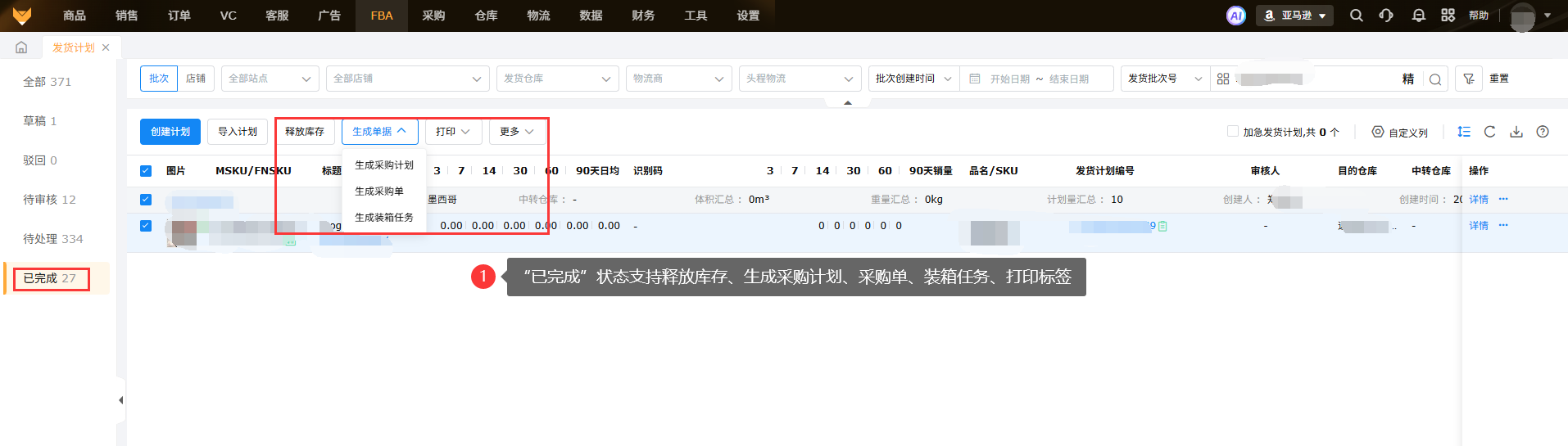Open the 物流商 dropdown
The height and width of the screenshot is (446, 1568).
pyautogui.click(x=679, y=79)
